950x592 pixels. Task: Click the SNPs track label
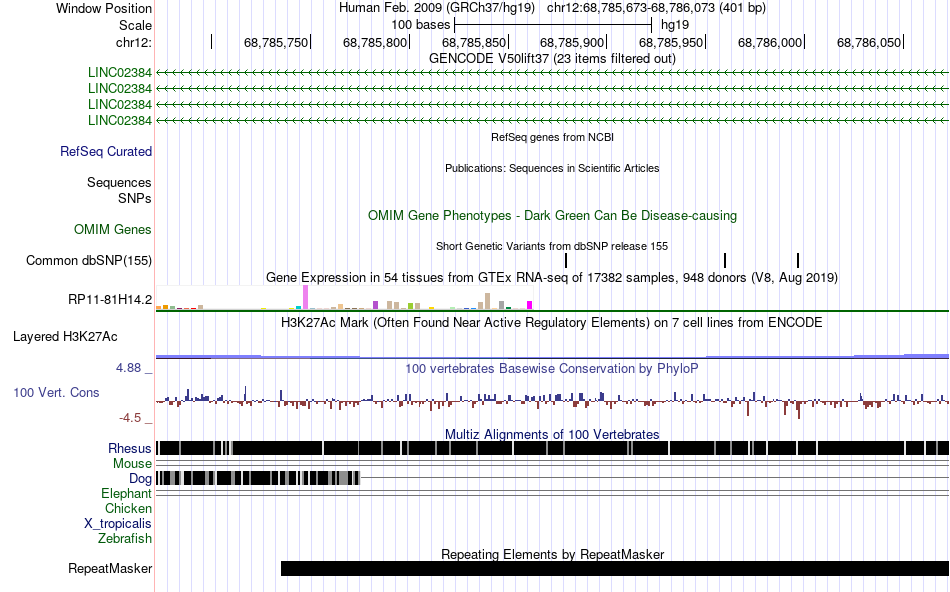coord(135,198)
